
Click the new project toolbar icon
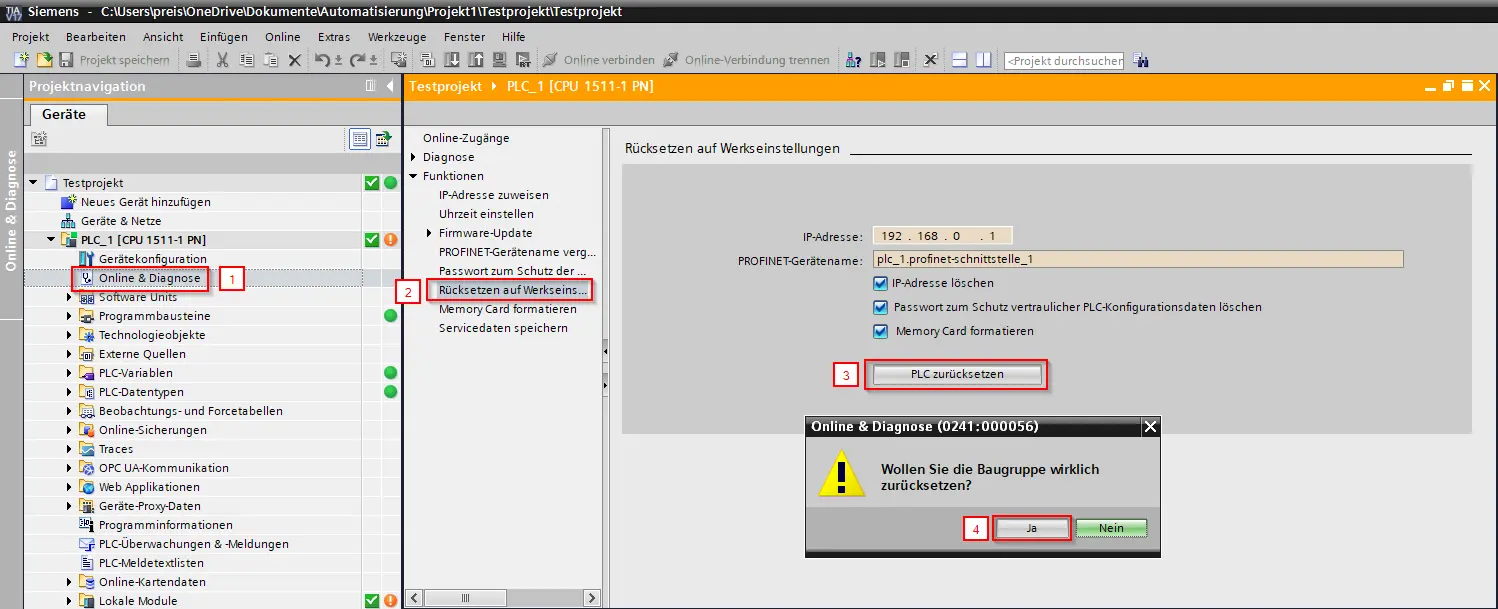[x=22, y=60]
